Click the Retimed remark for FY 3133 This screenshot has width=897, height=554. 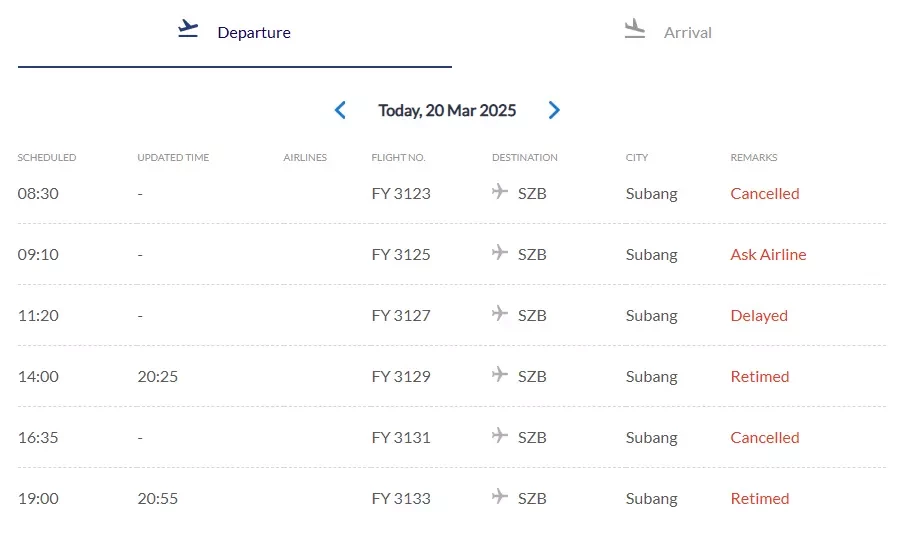760,498
